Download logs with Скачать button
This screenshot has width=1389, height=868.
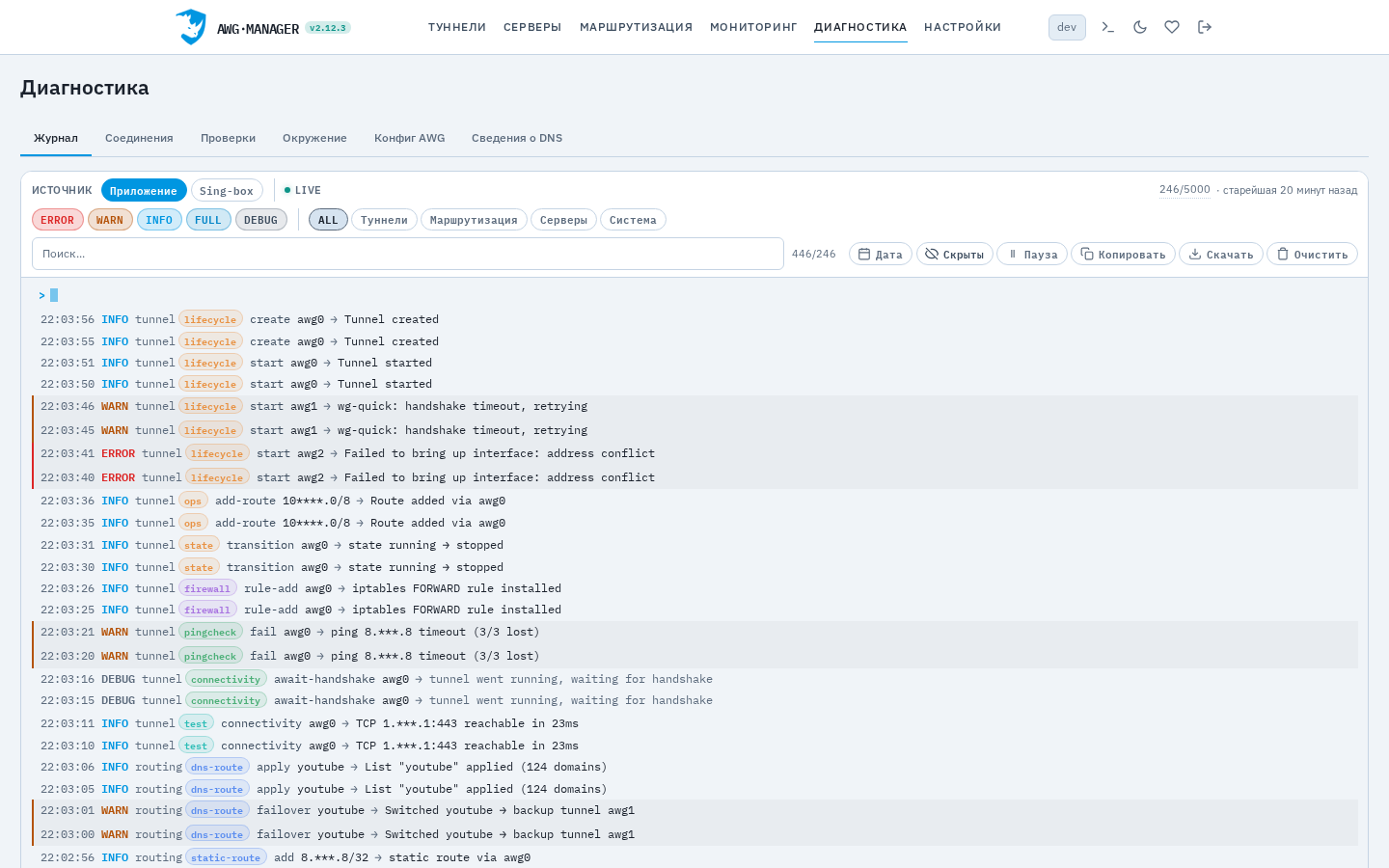click(1221, 254)
